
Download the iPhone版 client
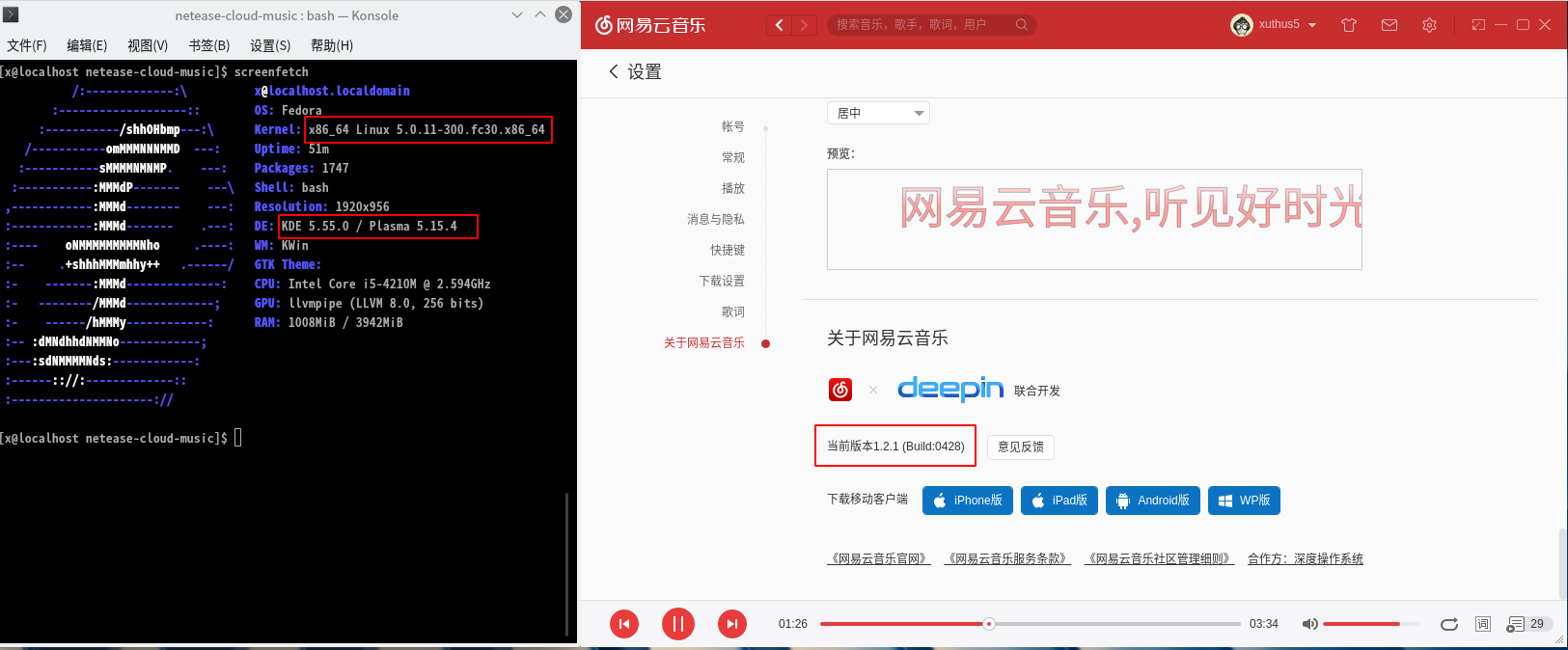pyautogui.click(x=968, y=501)
